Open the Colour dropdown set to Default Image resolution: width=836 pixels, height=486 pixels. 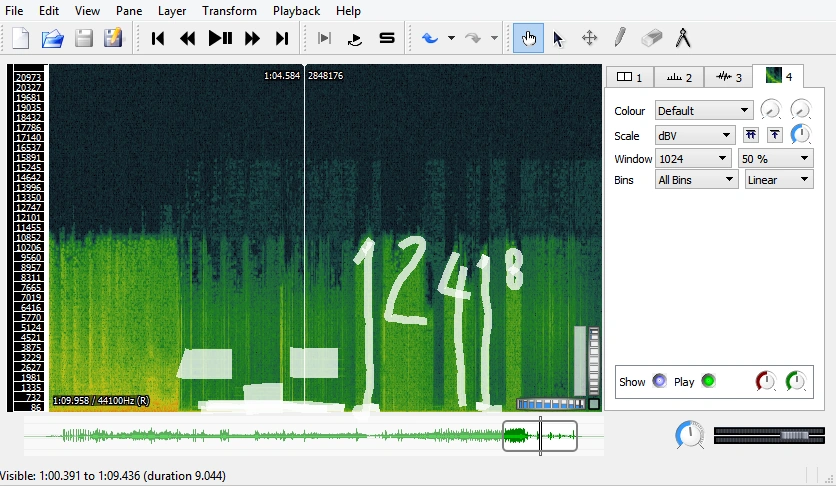[x=703, y=111]
